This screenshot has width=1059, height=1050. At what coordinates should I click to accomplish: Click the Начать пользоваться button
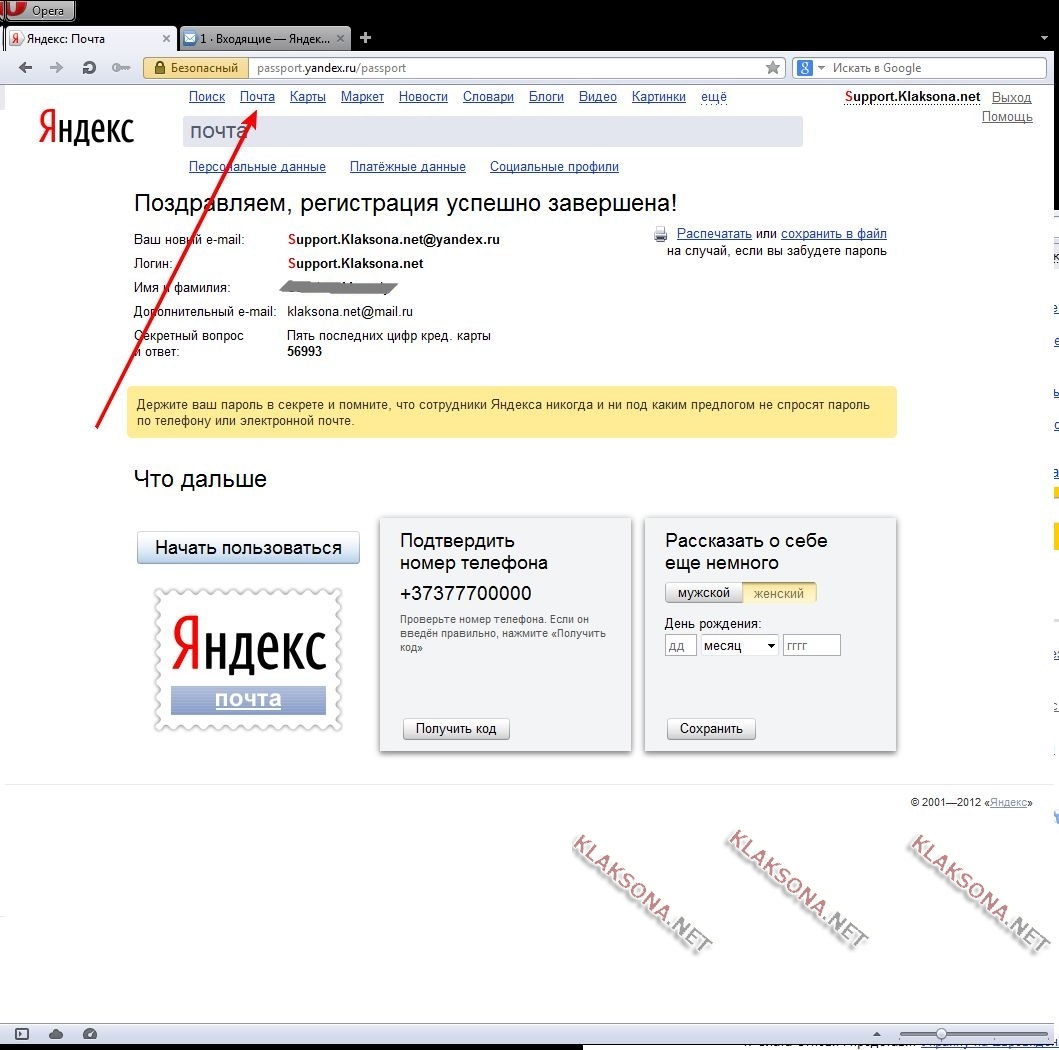tap(248, 547)
